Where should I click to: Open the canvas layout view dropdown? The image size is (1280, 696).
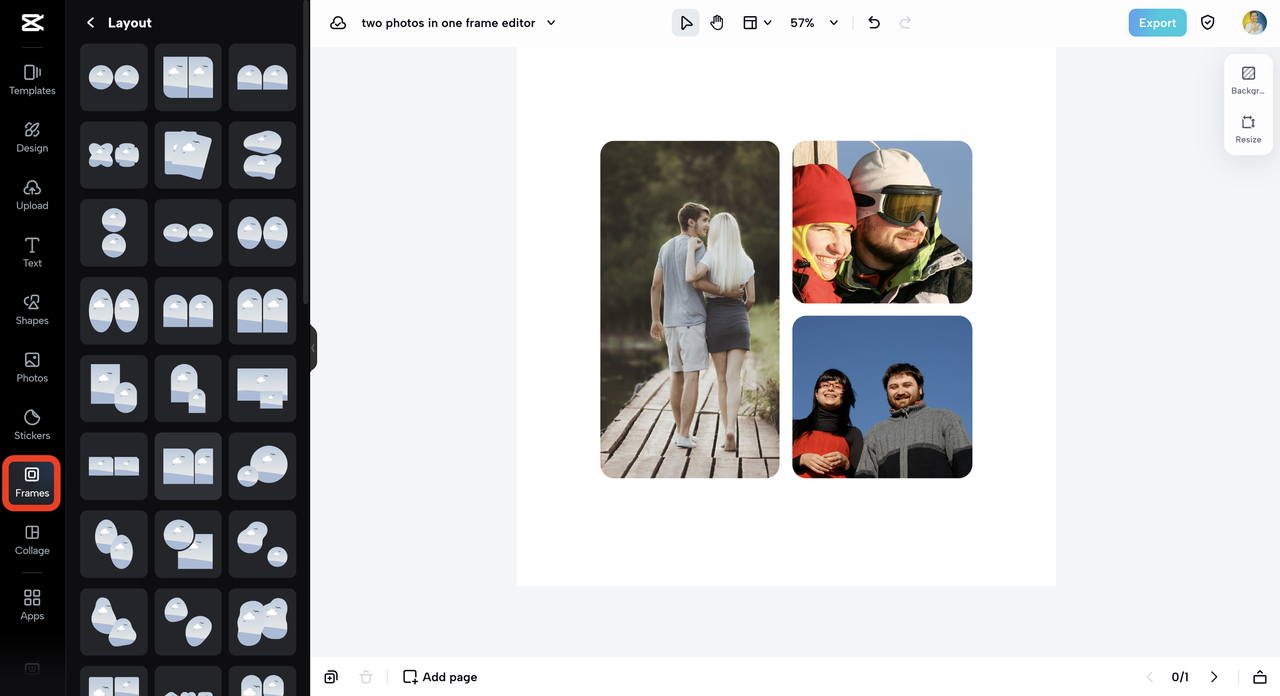pyautogui.click(x=757, y=23)
